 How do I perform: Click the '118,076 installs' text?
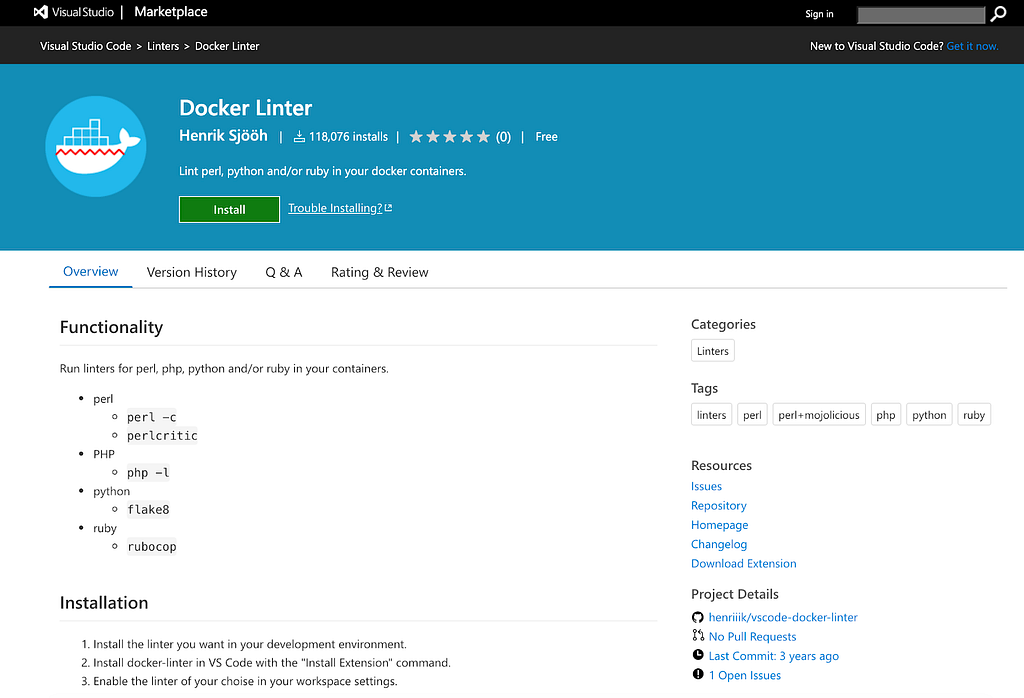pyautogui.click(x=348, y=136)
